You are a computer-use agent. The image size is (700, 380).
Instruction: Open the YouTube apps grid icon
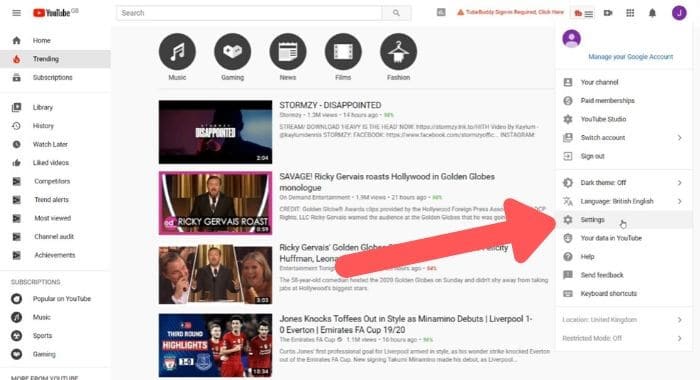(x=630, y=13)
